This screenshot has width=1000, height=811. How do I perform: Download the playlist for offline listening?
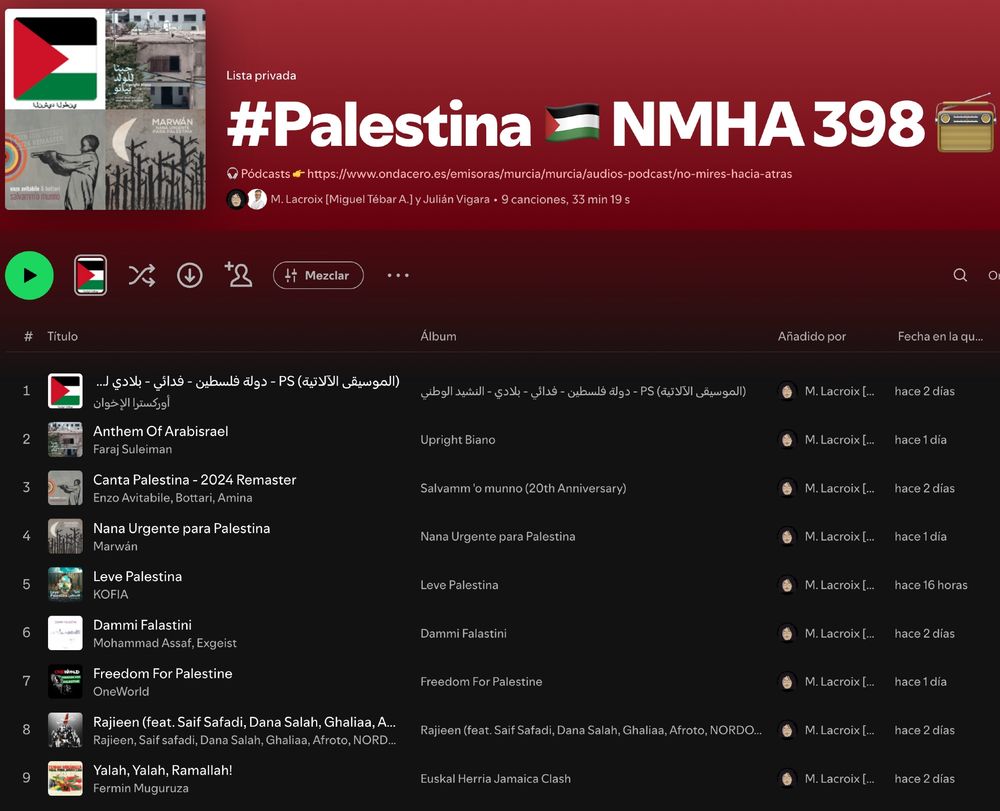click(x=189, y=275)
